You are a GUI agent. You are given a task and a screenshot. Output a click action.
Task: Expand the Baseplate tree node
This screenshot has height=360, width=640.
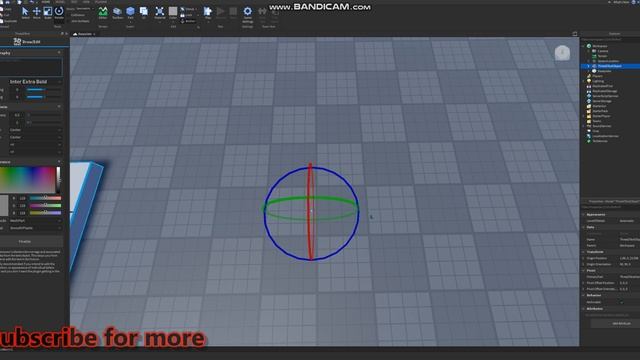coord(588,71)
